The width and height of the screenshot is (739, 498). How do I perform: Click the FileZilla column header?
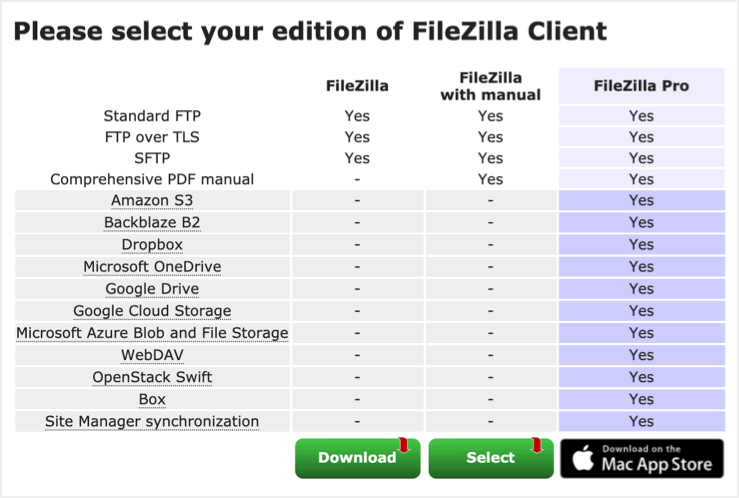click(357, 86)
